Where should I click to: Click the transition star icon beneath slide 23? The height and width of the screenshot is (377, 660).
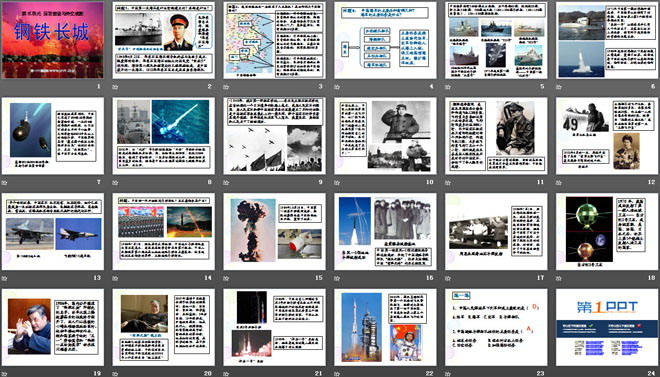[x=448, y=373]
